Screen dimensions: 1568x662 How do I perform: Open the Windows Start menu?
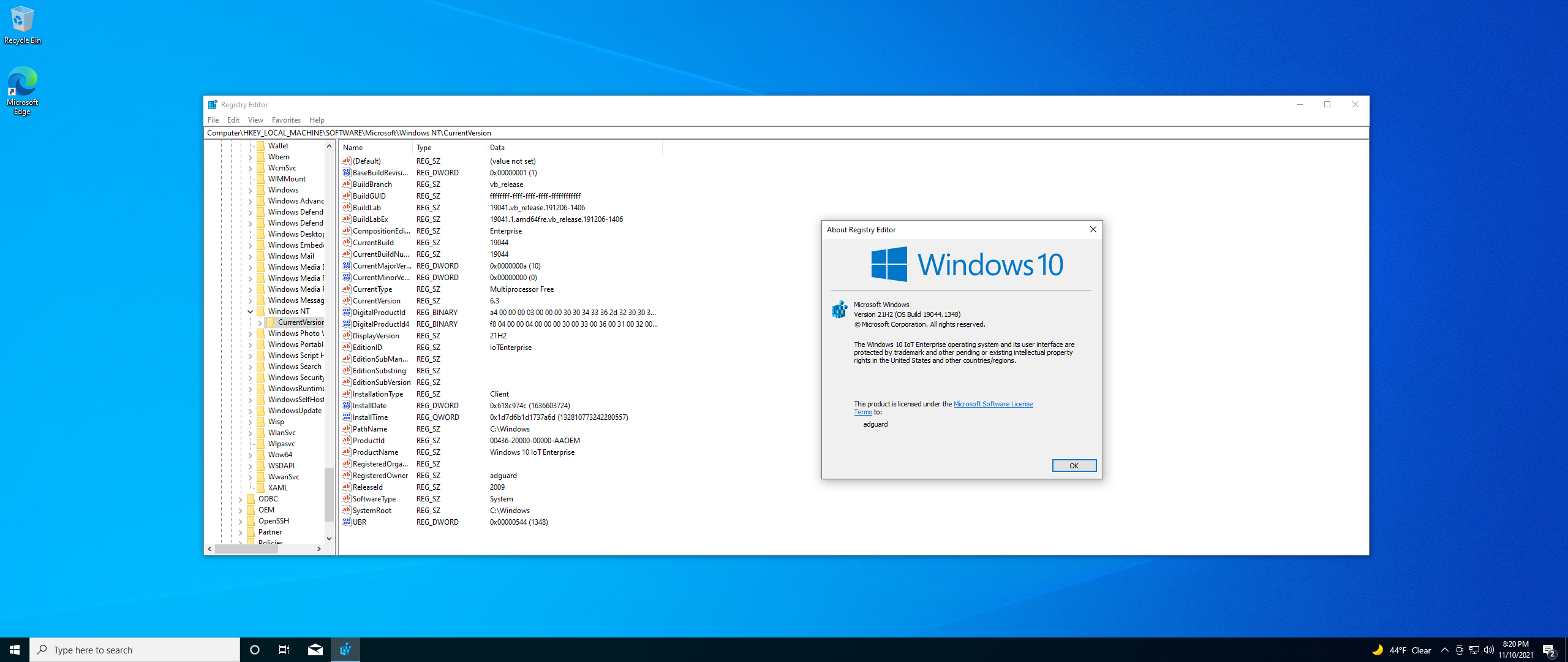click(15, 650)
